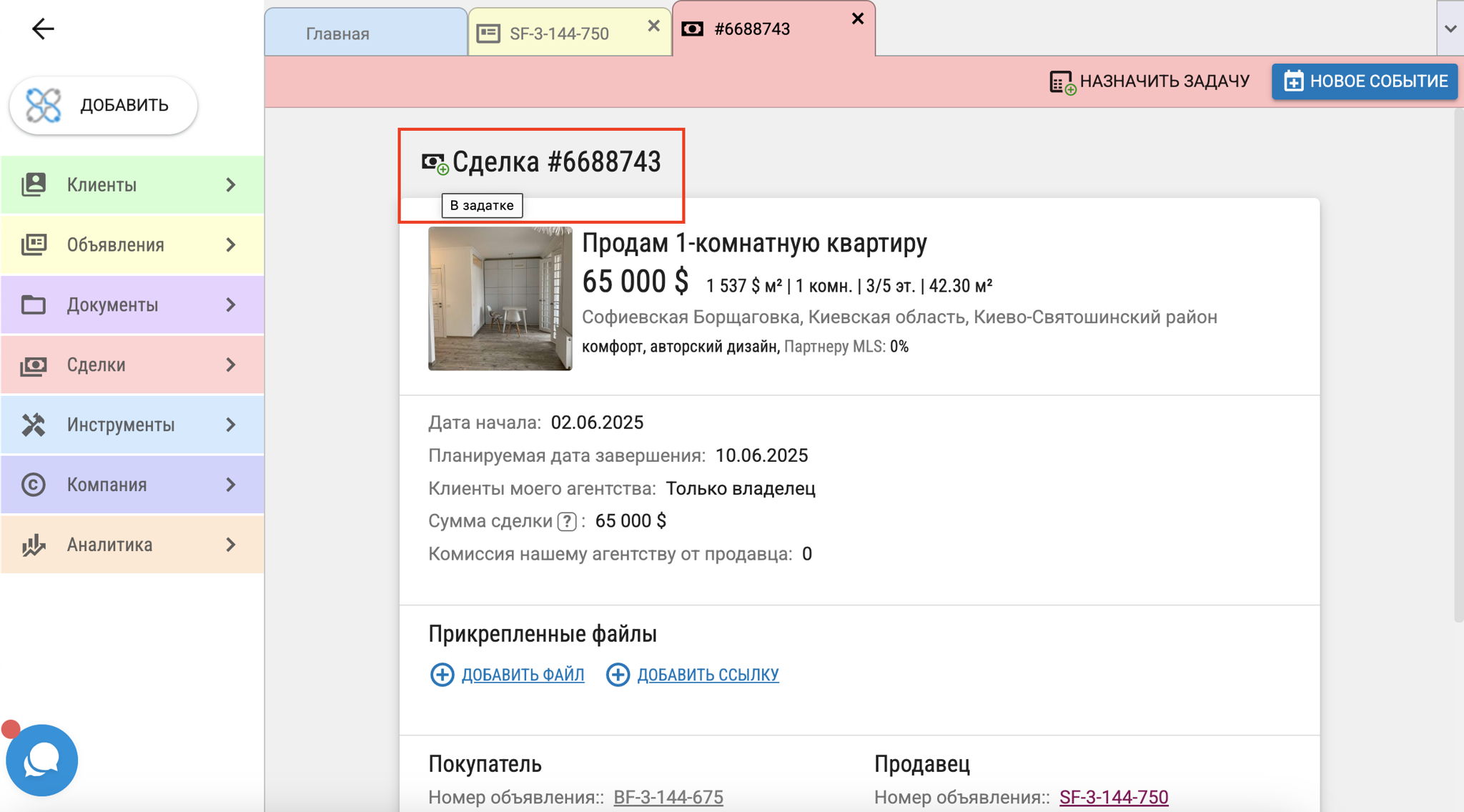This screenshot has width=1464, height=812.
Task: Expand the Сделки menu chevron
Action: click(231, 365)
